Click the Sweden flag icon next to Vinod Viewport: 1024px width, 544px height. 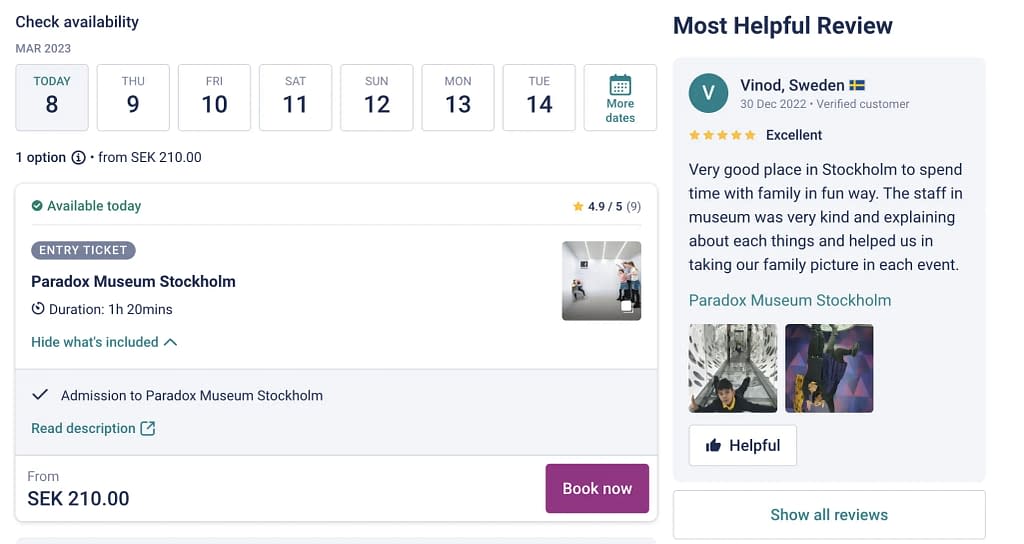(857, 86)
